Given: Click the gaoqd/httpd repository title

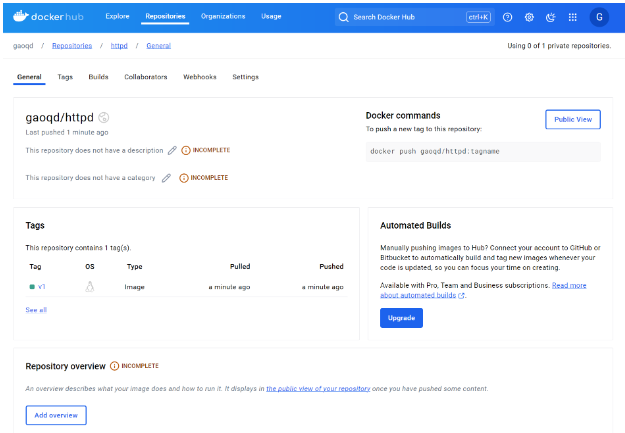Looking at the screenshot, I should 59,118.
